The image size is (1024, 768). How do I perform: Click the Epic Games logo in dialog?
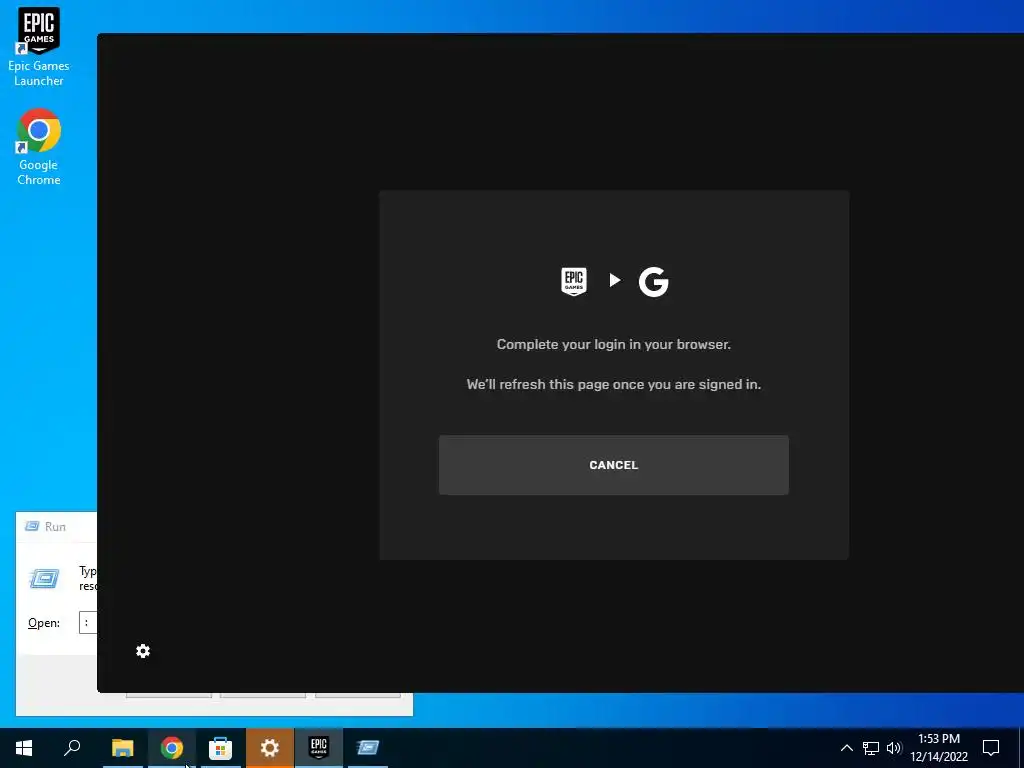(x=574, y=281)
